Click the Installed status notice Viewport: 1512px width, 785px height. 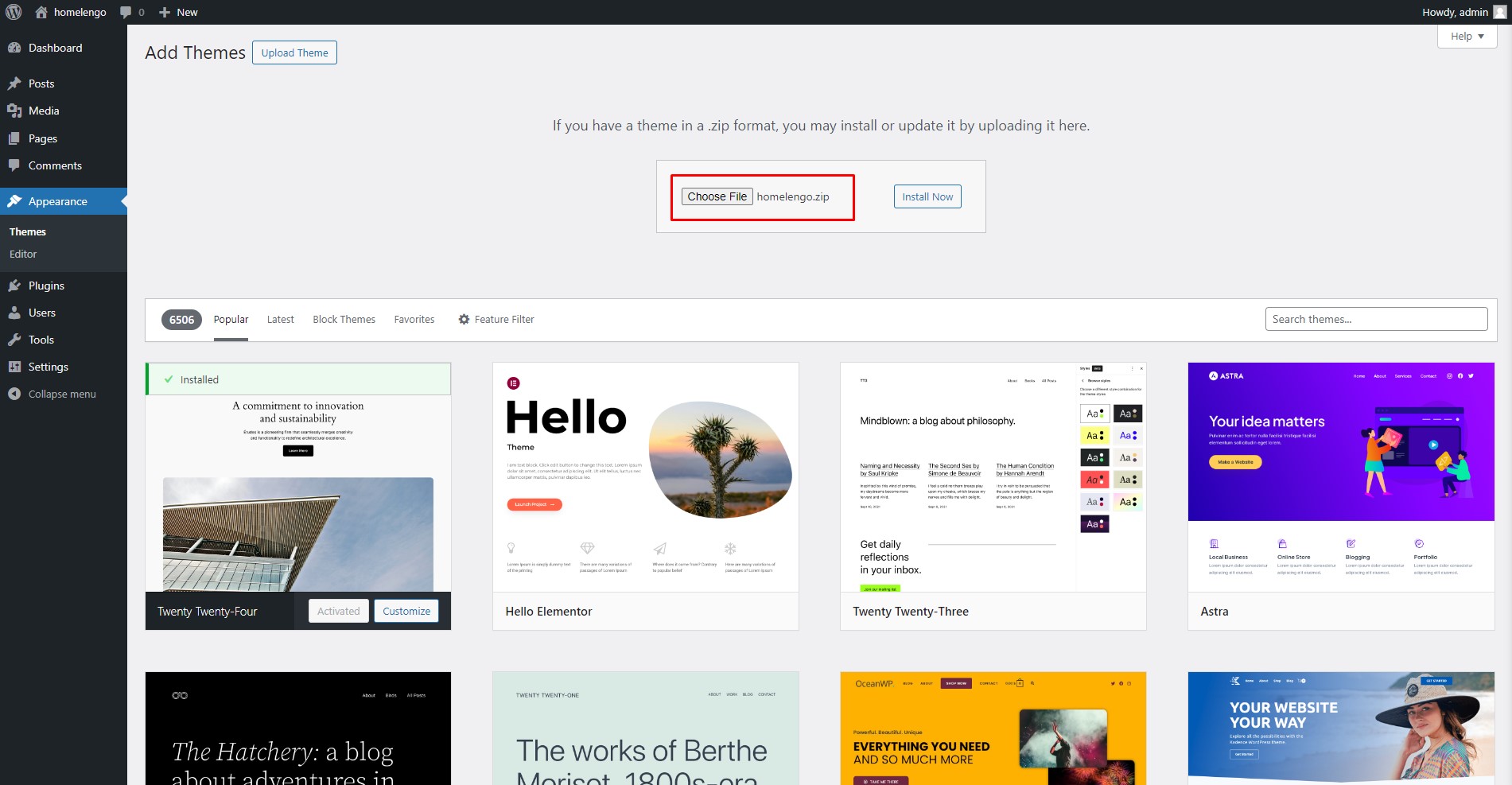point(298,379)
